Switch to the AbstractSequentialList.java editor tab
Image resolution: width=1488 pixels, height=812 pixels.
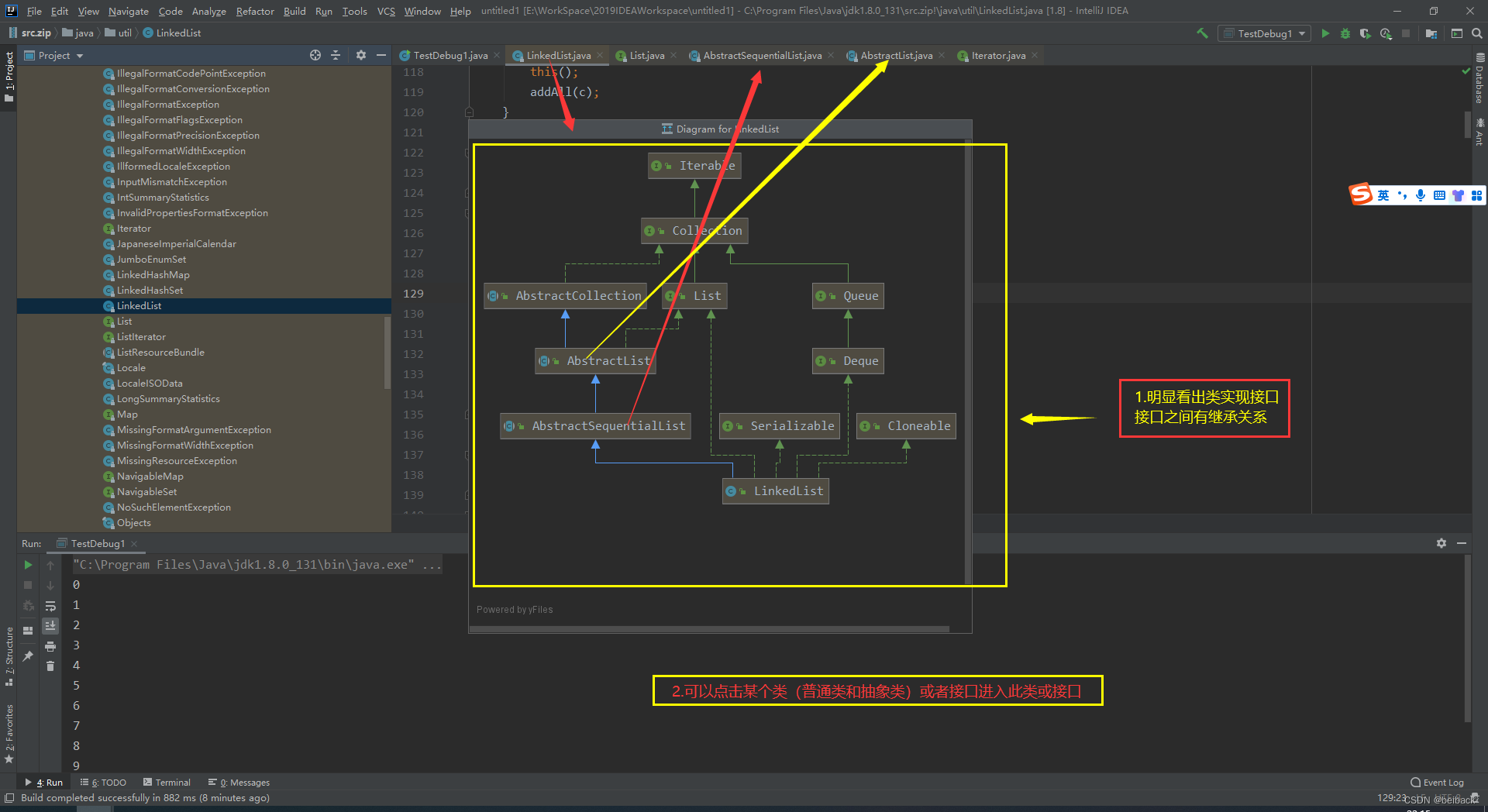pyautogui.click(x=762, y=55)
